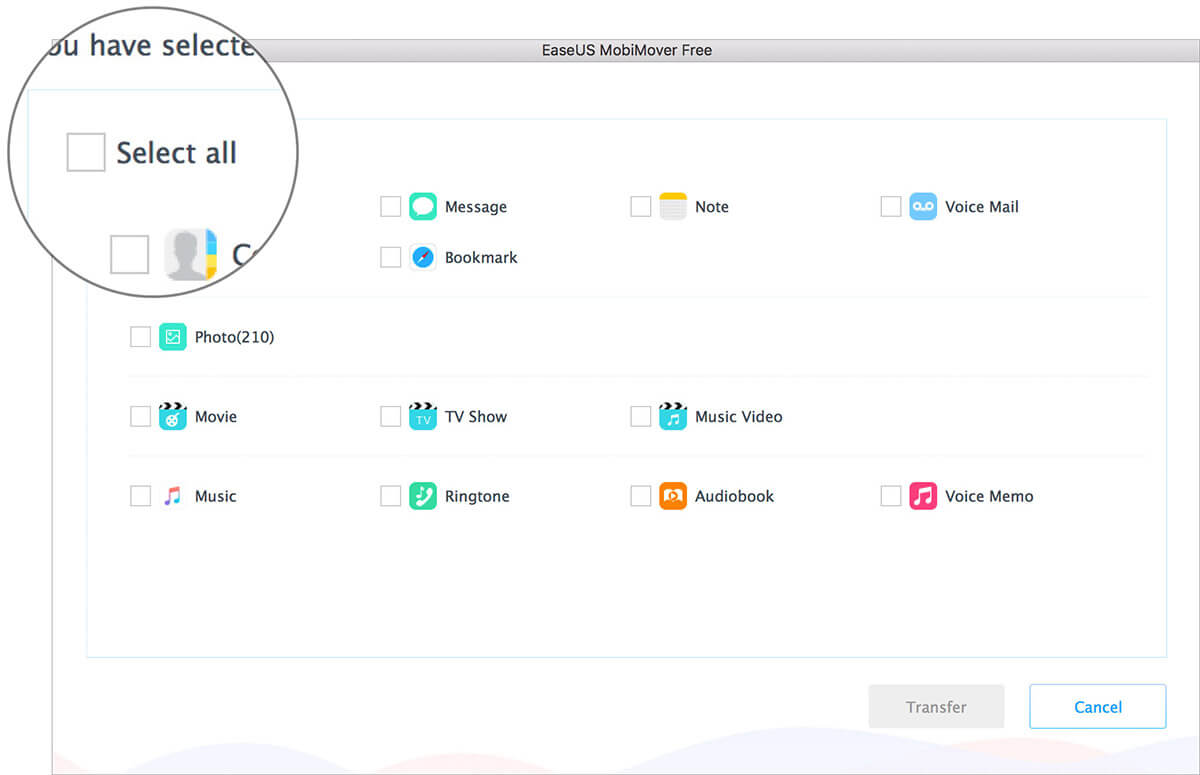Screen dimensions: 1200x775
Task: Check the Movie checkbox
Action: tap(140, 416)
